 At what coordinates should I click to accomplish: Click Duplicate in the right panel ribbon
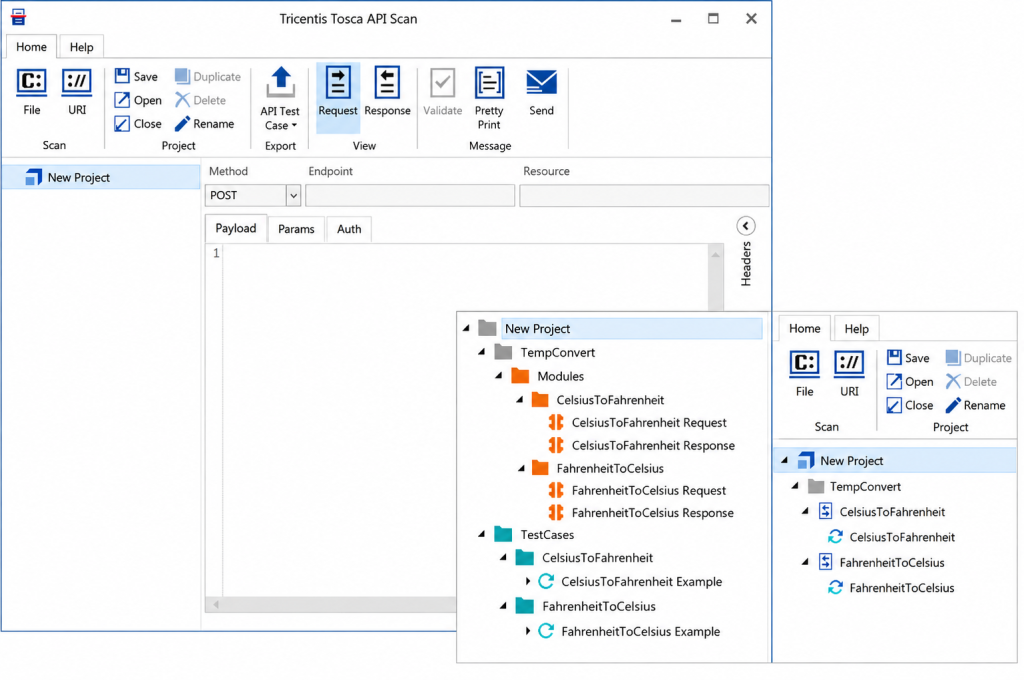(x=978, y=358)
